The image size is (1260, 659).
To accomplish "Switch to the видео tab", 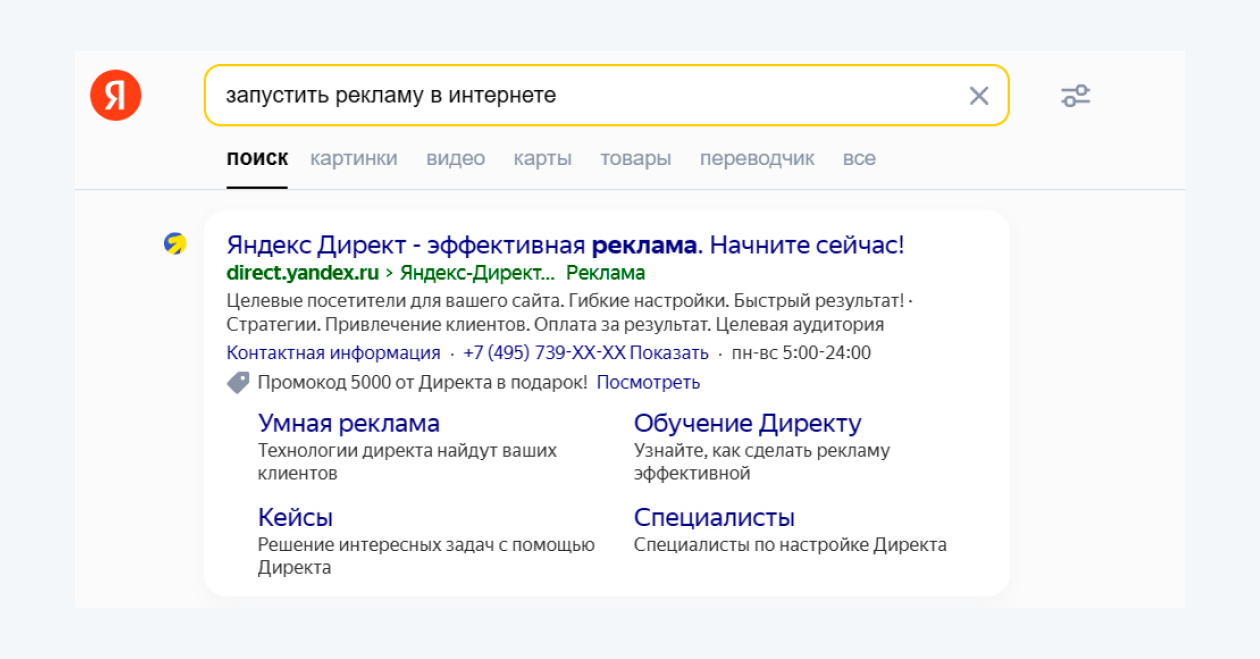I will [x=455, y=158].
